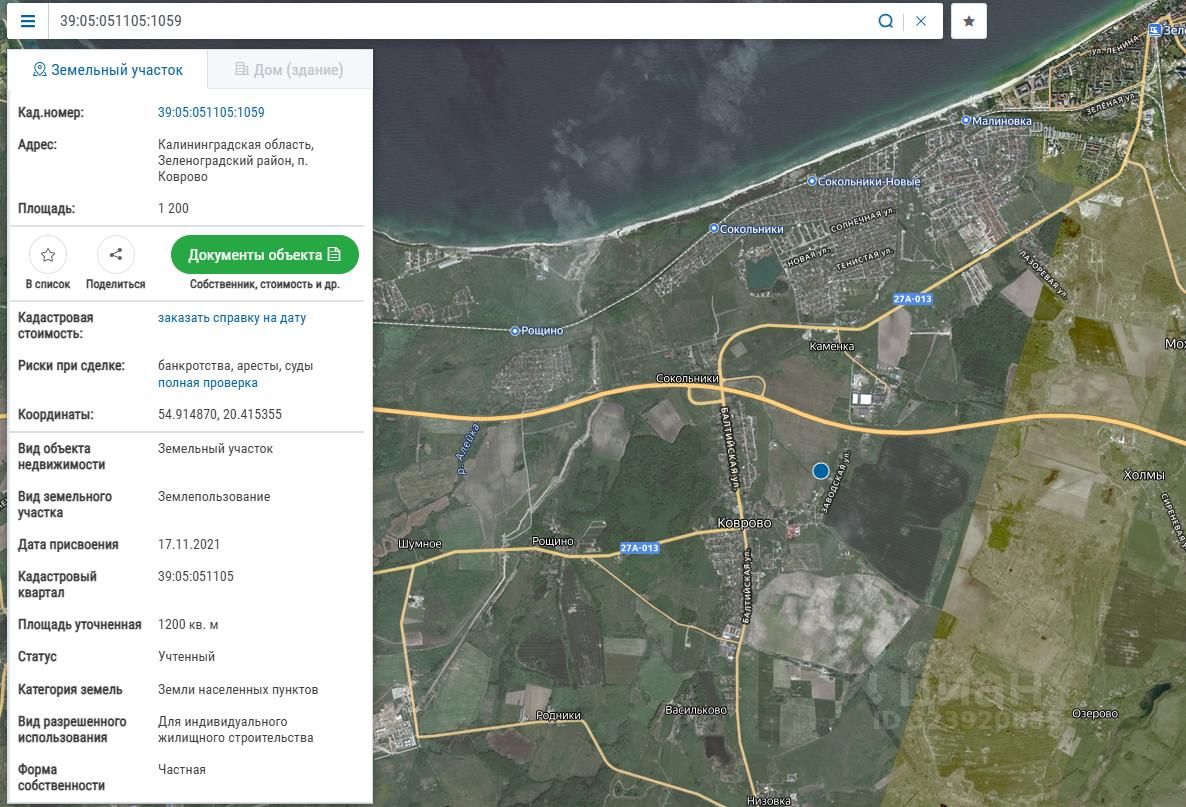This screenshot has width=1186, height=807.
Task: Click the 27A-013 road badge near Каменка
Action: [x=912, y=299]
